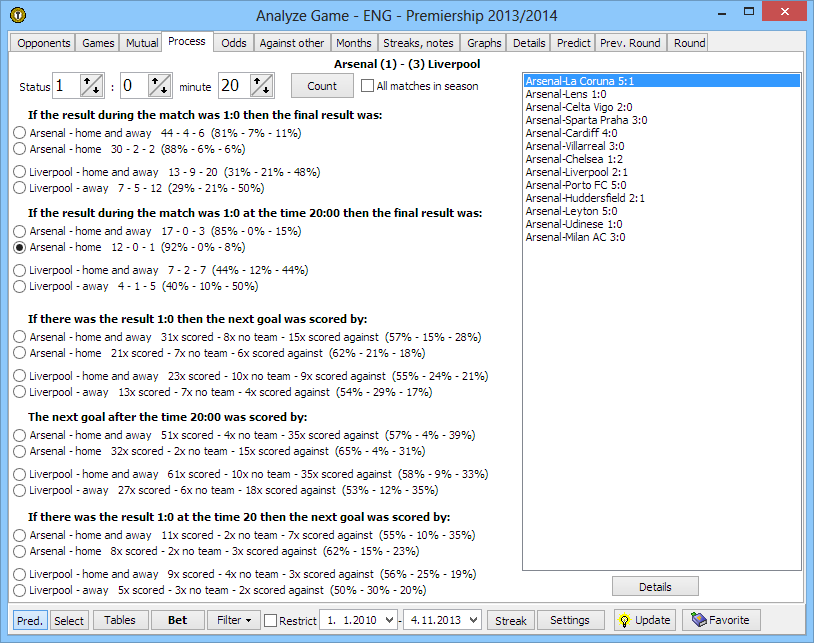This screenshot has height=643, width=814.
Task: Check the Restrict checkbox
Action: click(271, 621)
